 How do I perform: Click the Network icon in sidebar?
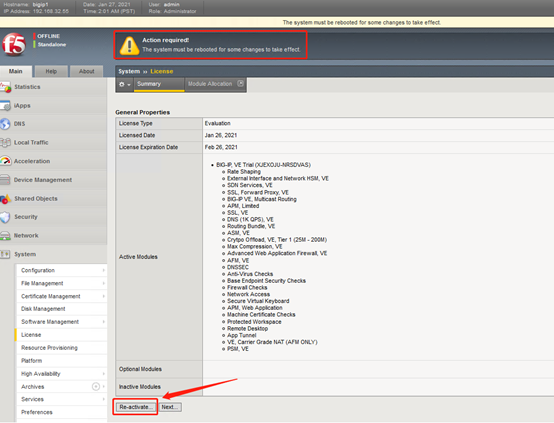5,236
